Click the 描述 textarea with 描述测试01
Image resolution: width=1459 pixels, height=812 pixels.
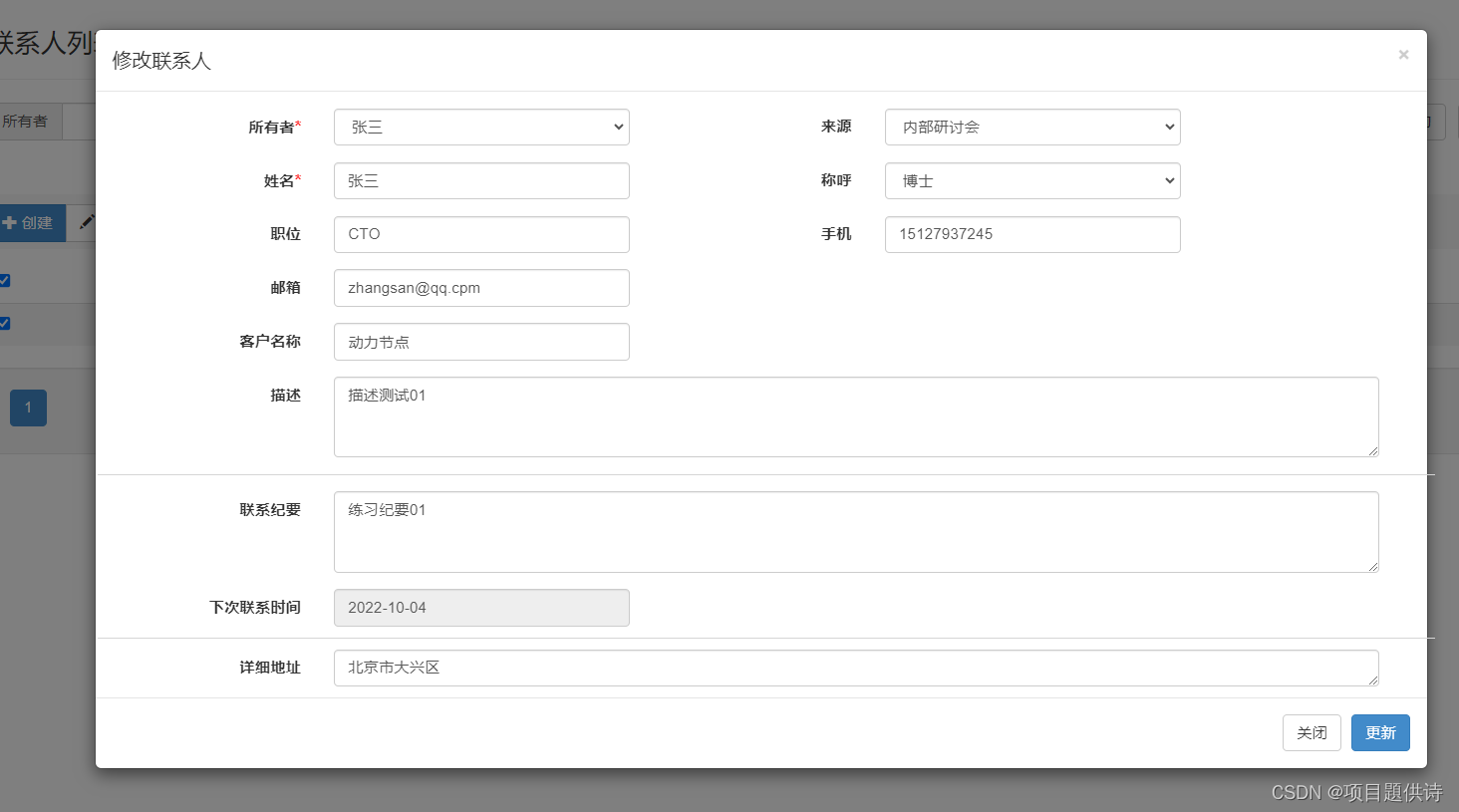pyautogui.click(x=856, y=416)
